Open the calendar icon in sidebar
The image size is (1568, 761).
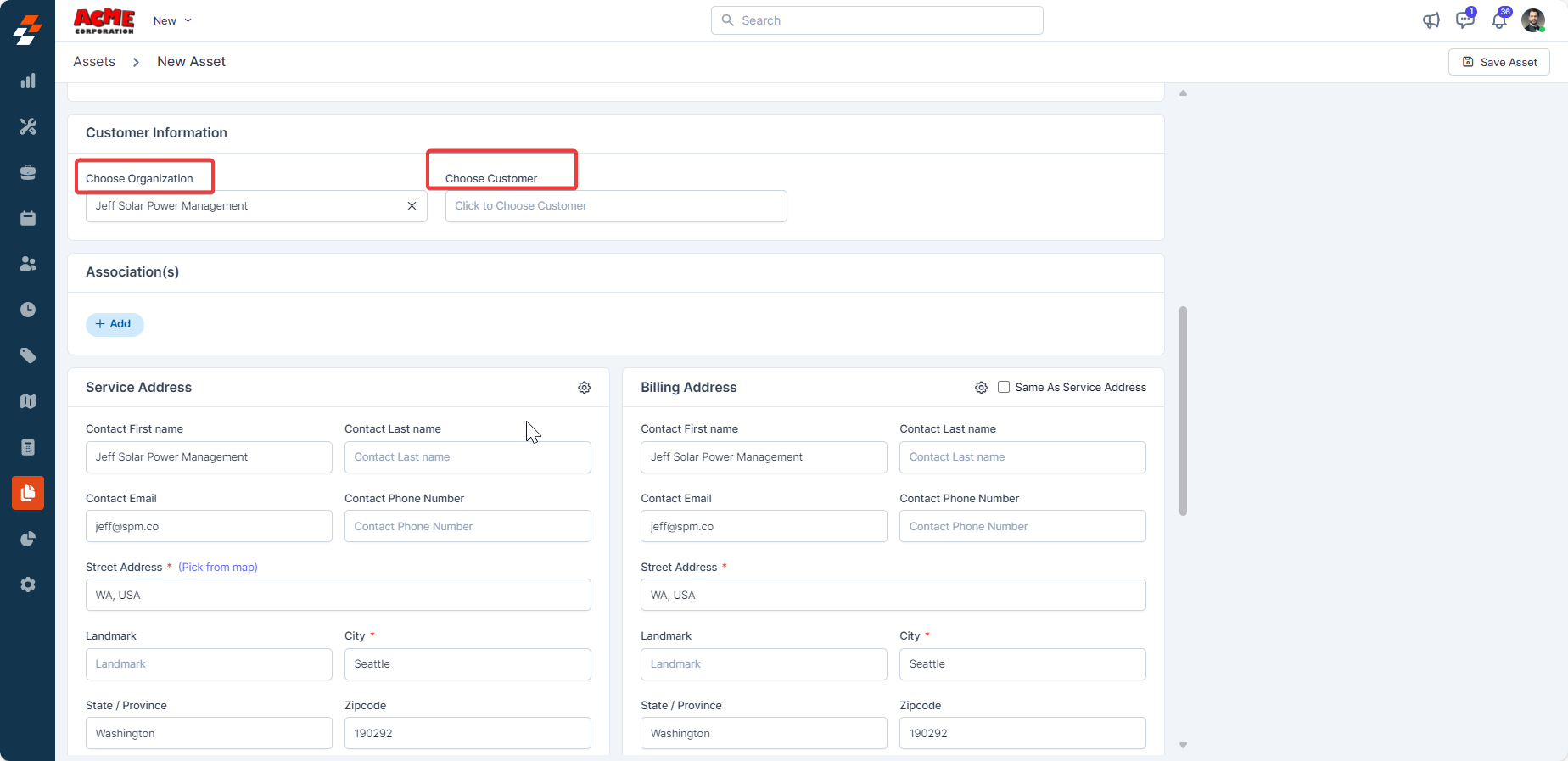coord(28,218)
